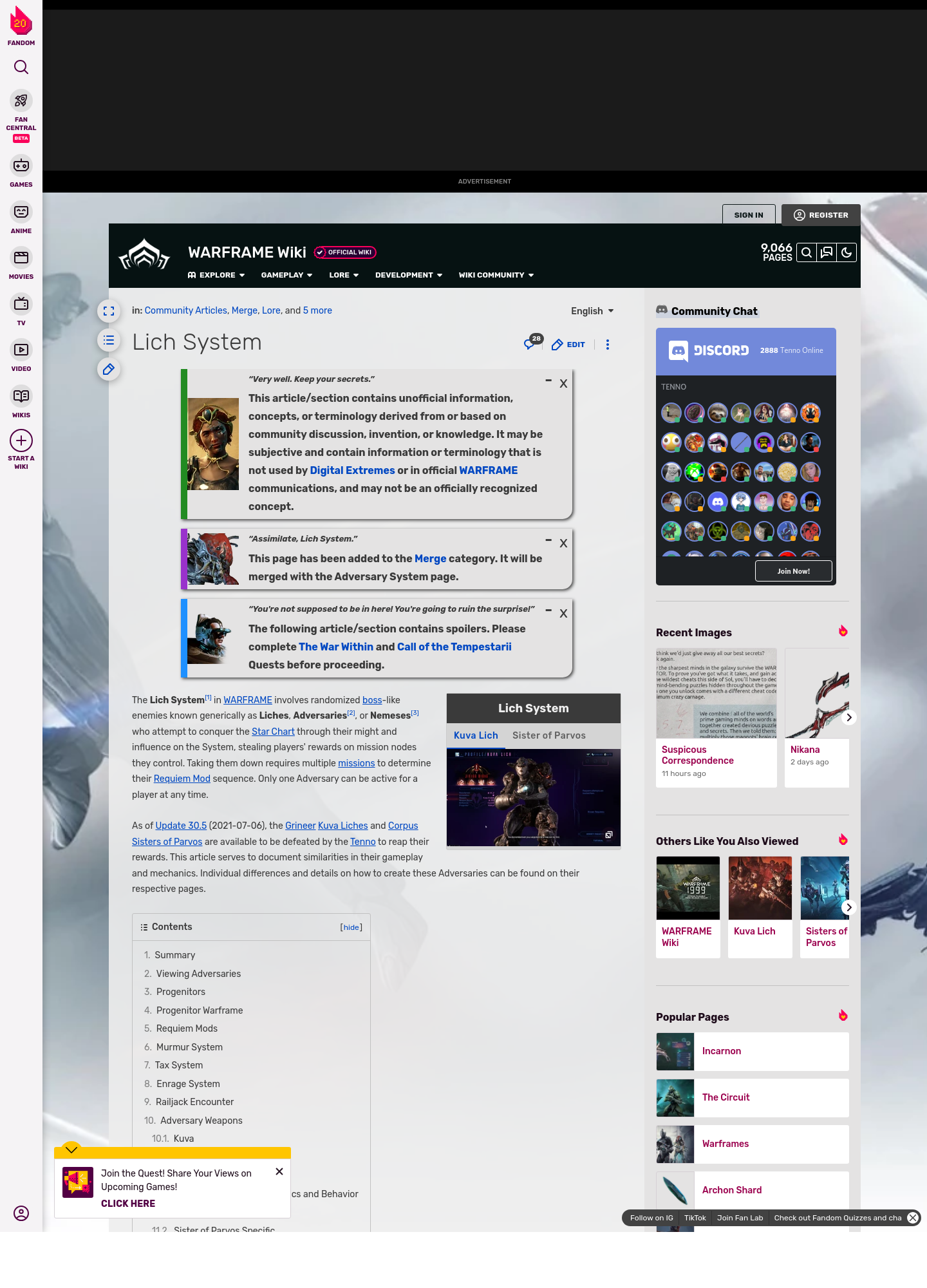Click the REGISTER button
This screenshot has height=1288, width=927.
click(821, 215)
